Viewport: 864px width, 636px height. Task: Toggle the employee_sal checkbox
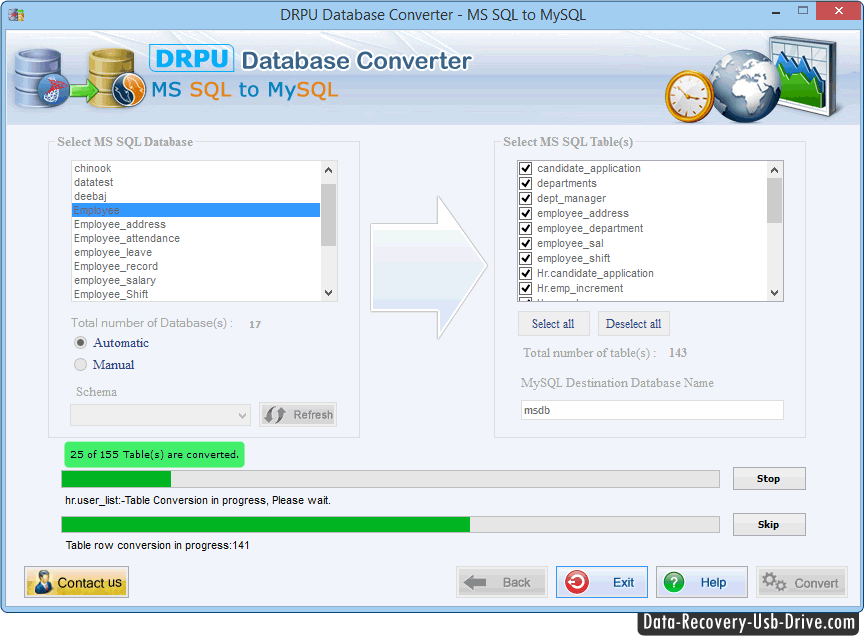click(526, 243)
